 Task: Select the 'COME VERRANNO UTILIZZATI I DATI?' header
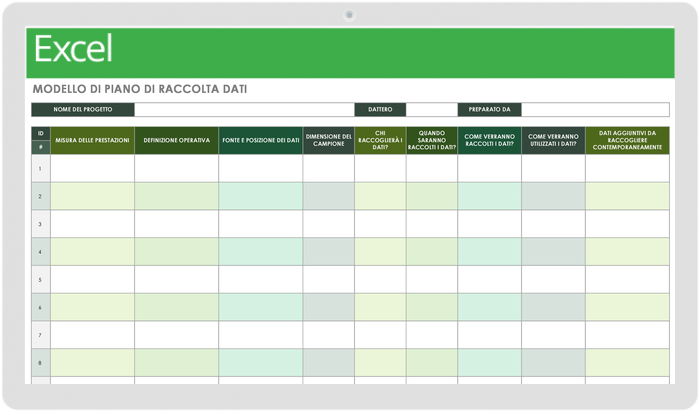click(x=553, y=140)
